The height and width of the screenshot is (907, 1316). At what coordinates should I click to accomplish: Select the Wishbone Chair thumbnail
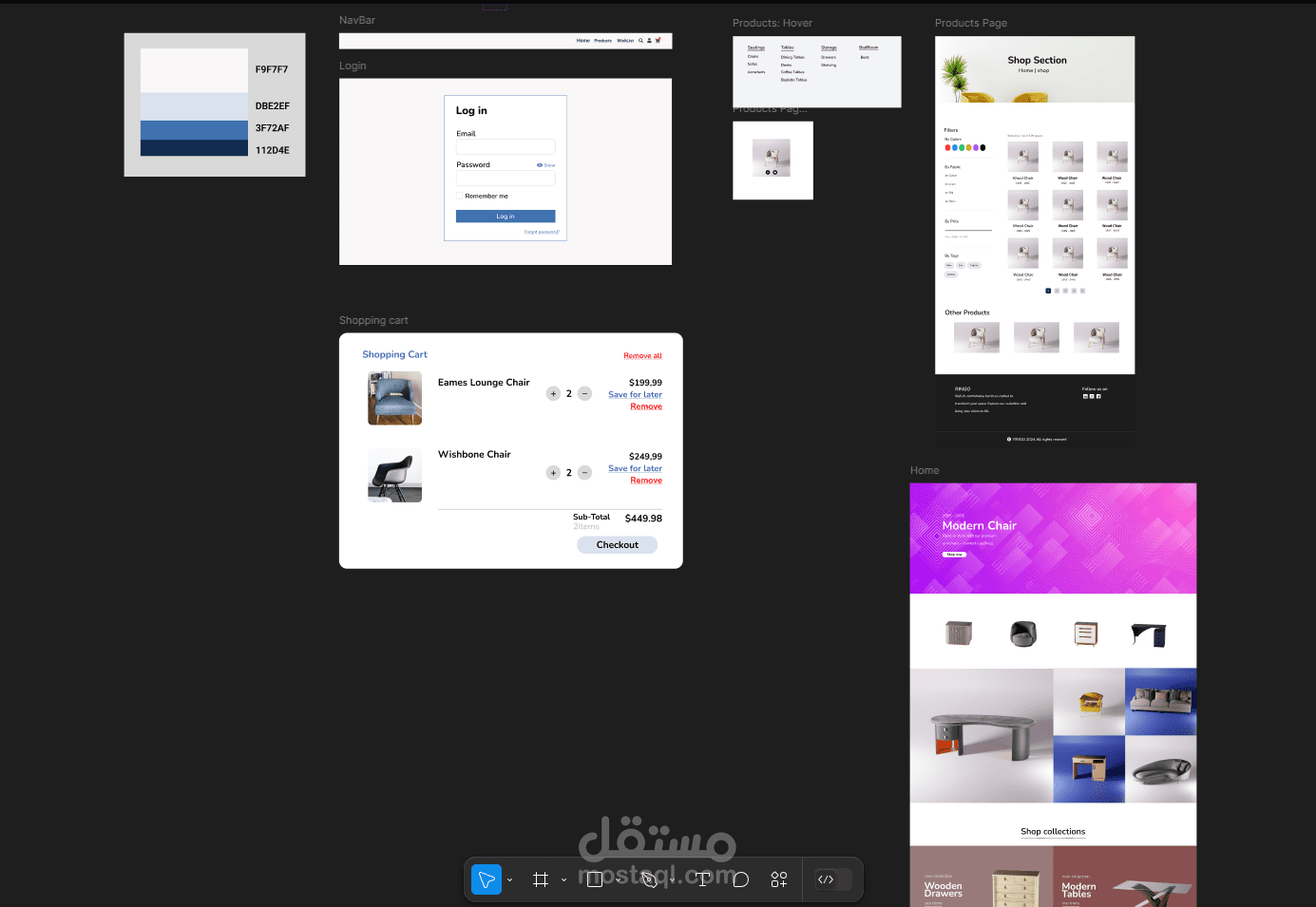point(395,475)
